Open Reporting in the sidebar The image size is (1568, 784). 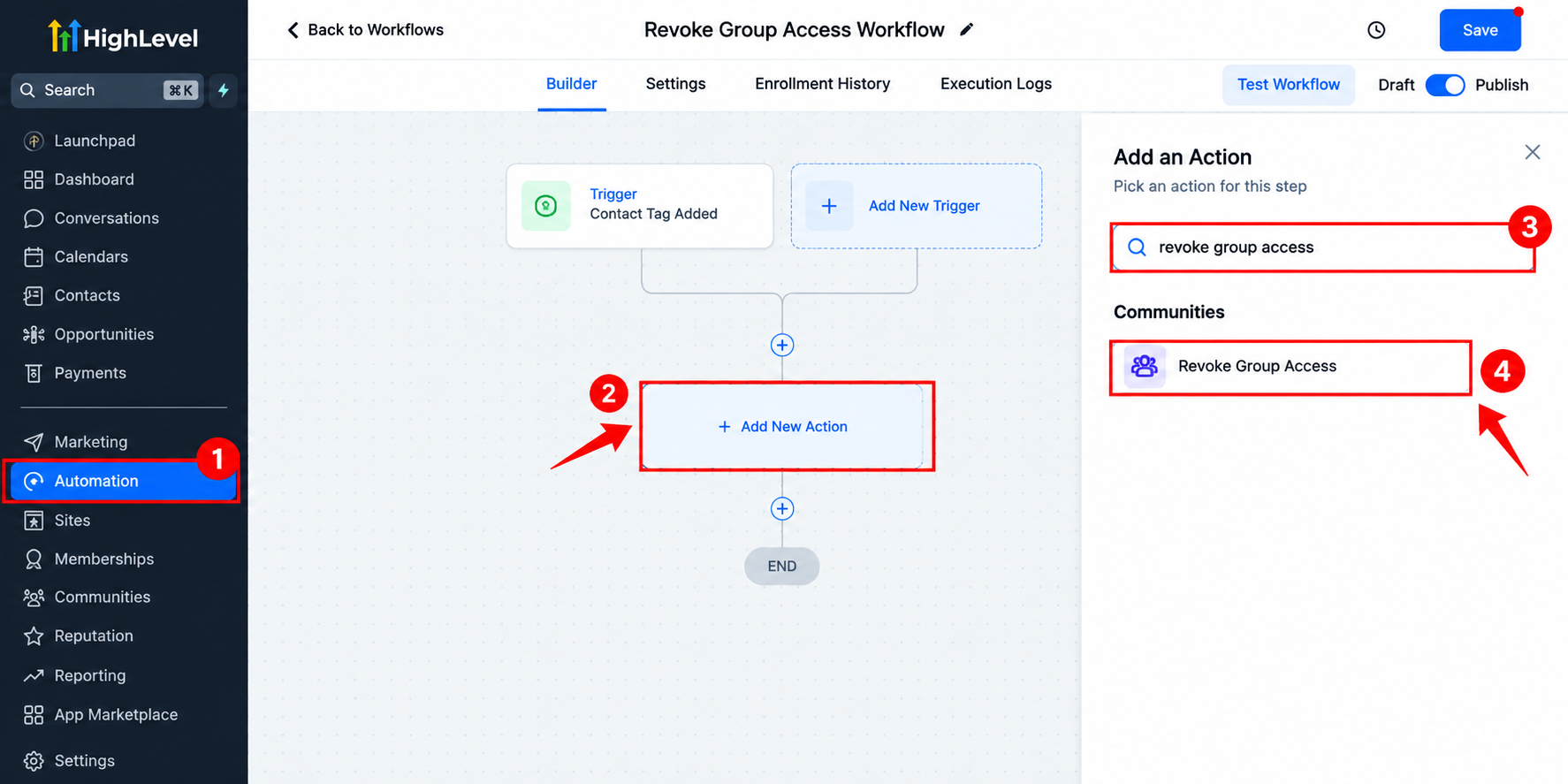pyautogui.click(x=89, y=676)
